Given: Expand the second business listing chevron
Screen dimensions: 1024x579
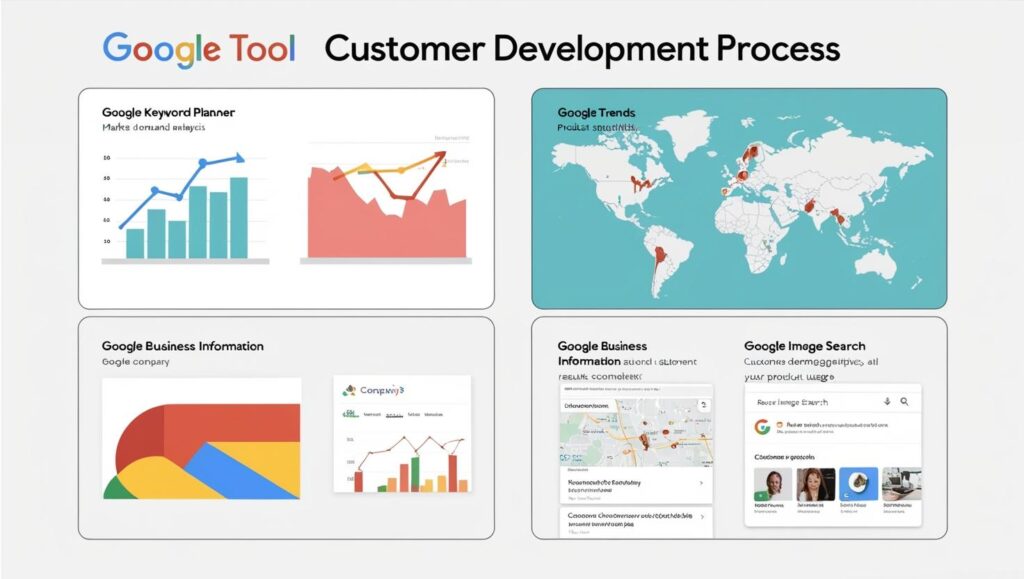Looking at the screenshot, I should [x=702, y=516].
